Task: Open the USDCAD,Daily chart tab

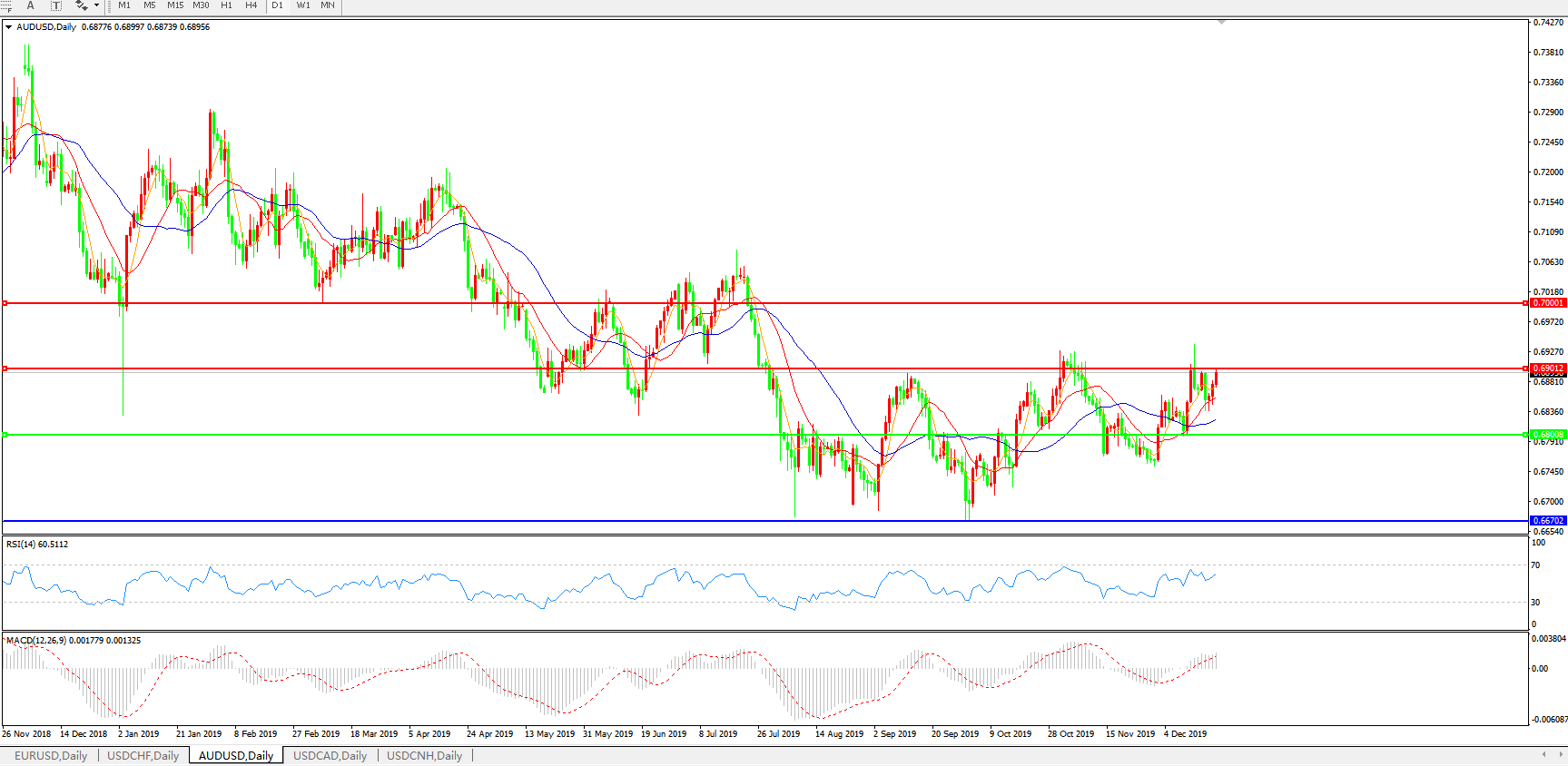Action: click(x=330, y=755)
